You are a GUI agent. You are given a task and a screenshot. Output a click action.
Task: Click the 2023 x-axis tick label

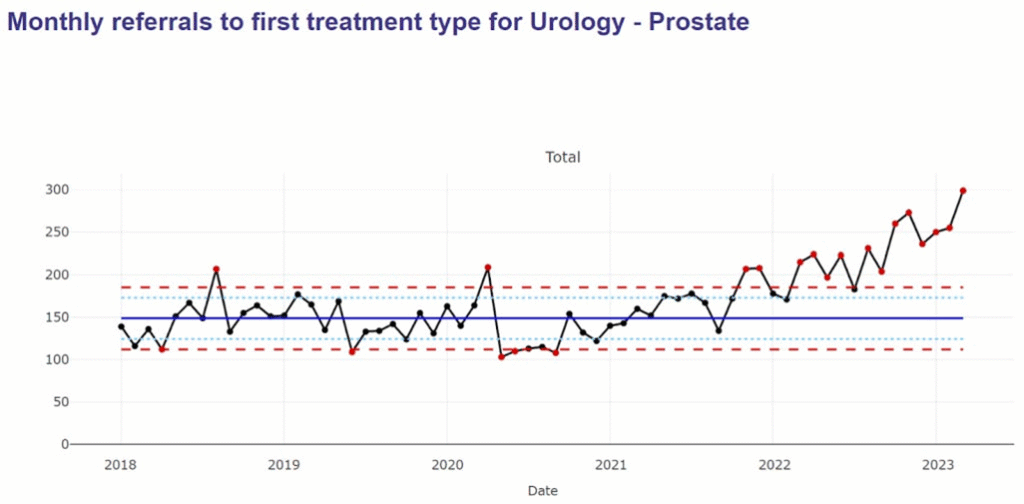coord(936,464)
